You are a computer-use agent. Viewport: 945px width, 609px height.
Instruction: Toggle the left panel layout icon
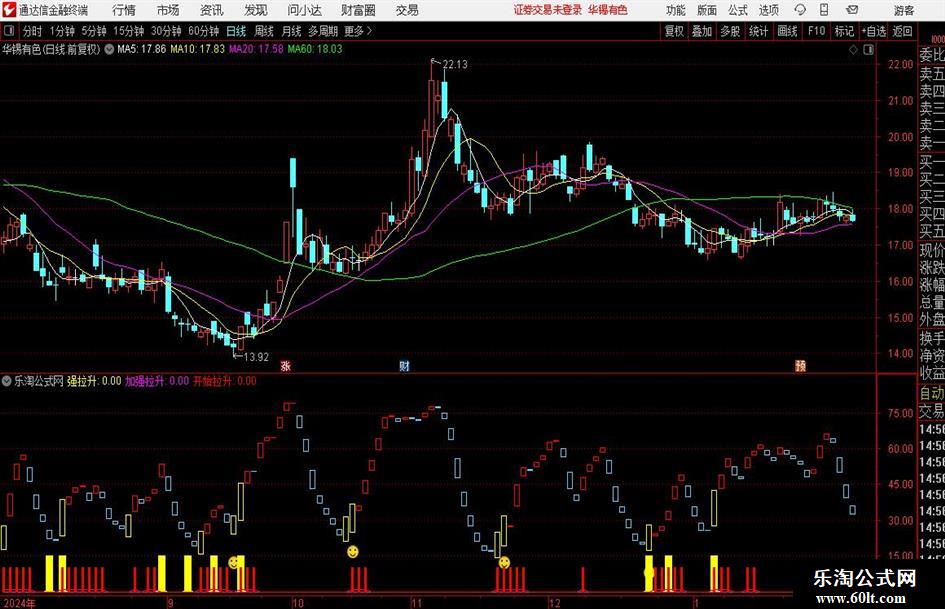(9, 31)
